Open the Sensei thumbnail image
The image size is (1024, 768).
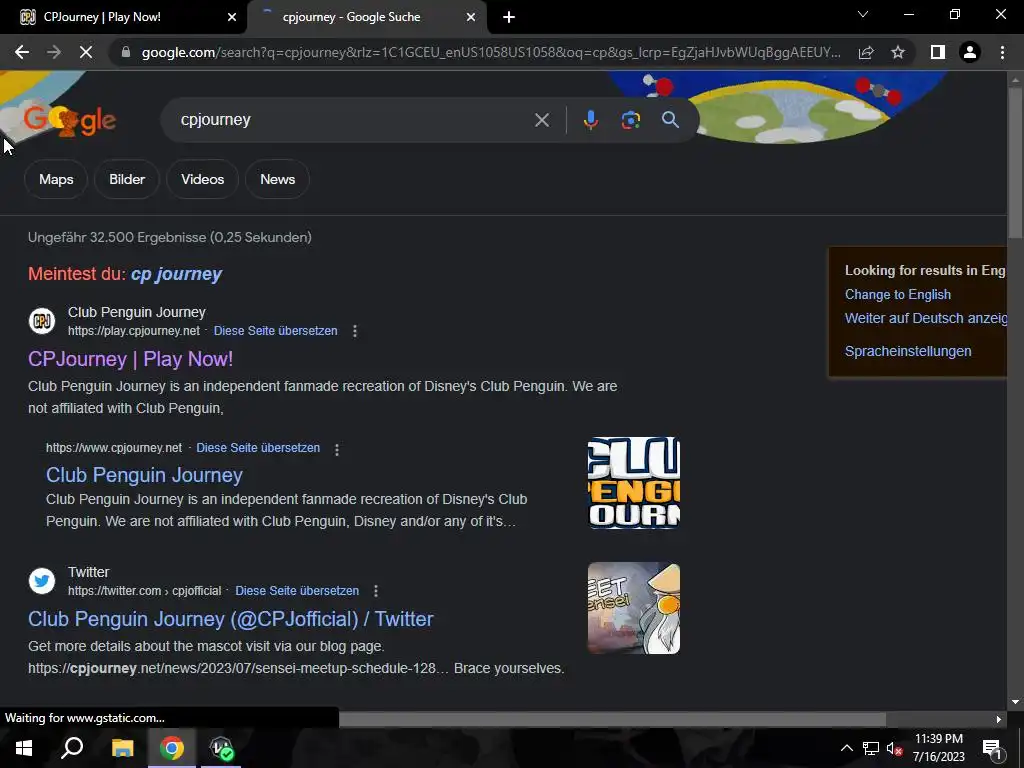click(633, 608)
